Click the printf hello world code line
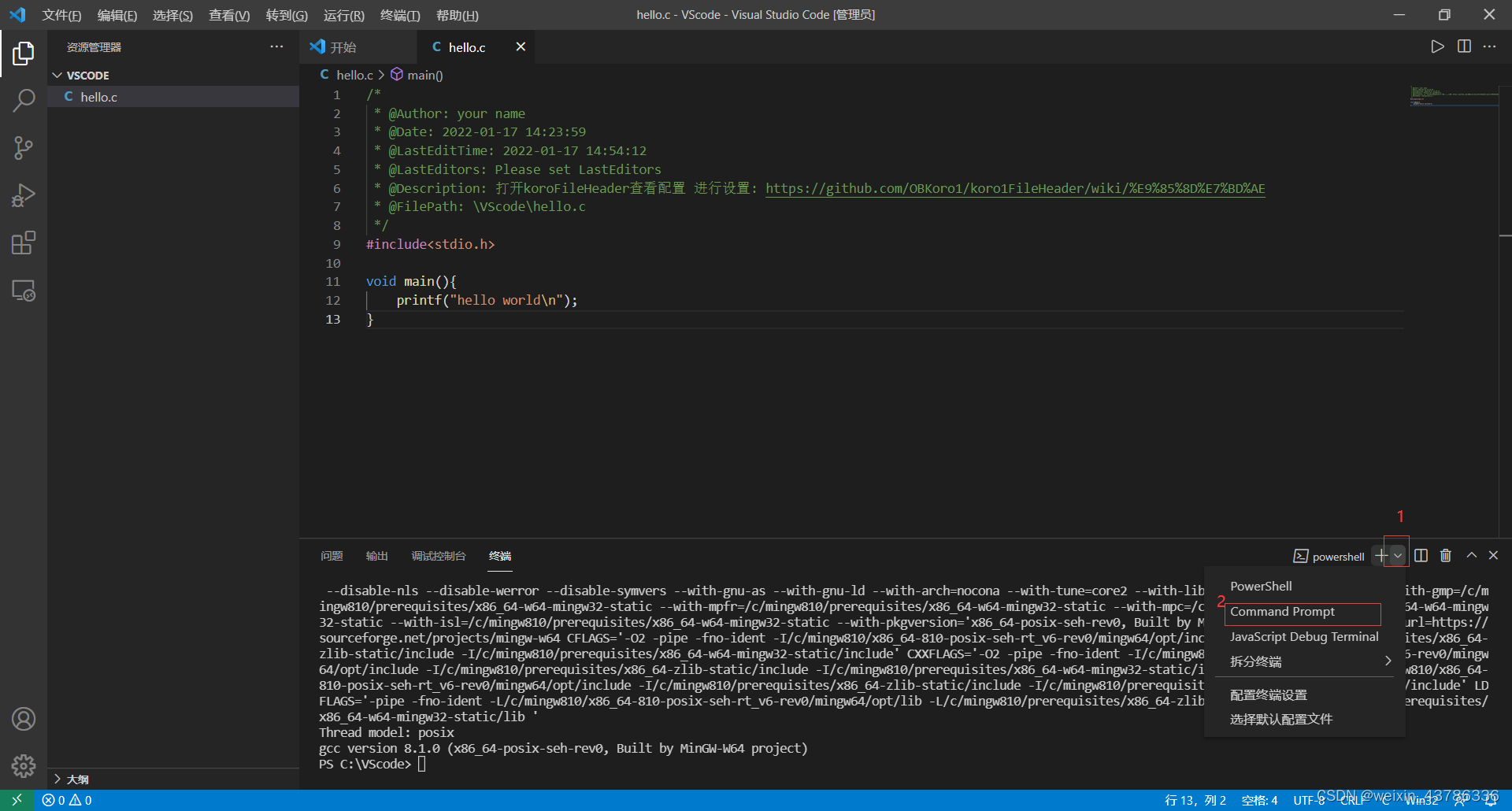Viewport: 1512px width, 811px height. tap(487, 300)
